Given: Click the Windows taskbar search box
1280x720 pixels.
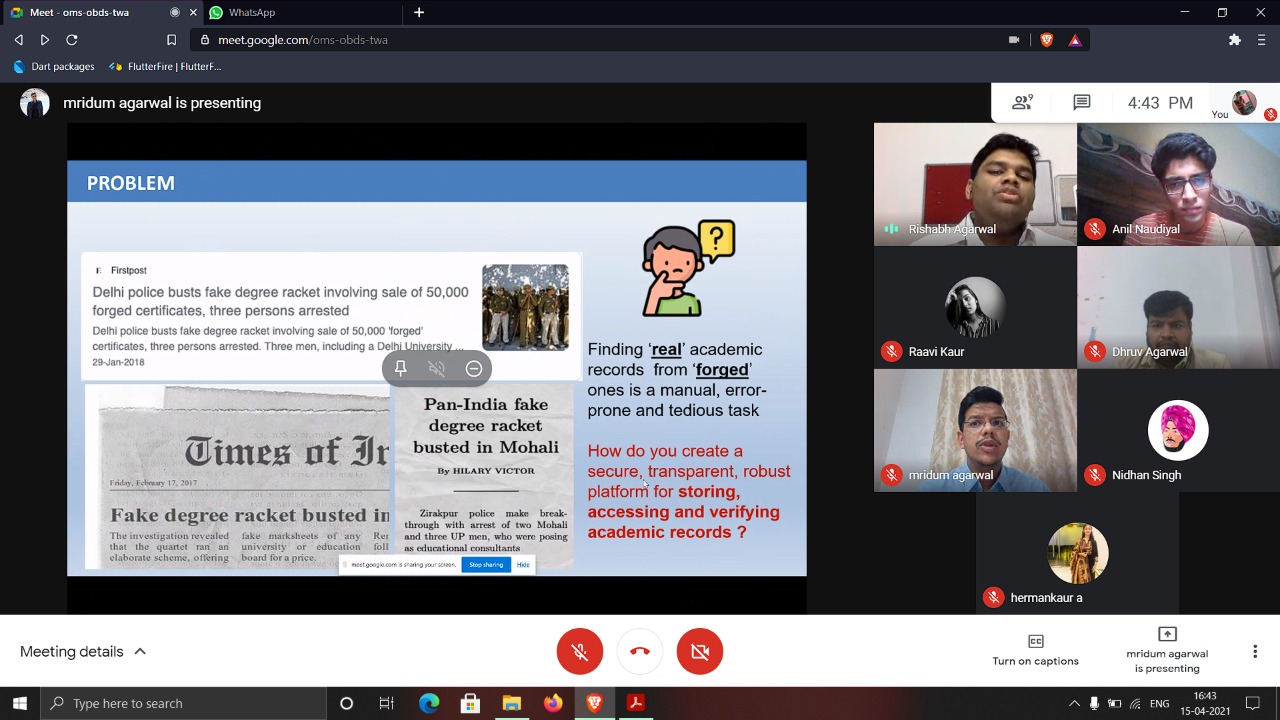Looking at the screenshot, I should click(185, 703).
